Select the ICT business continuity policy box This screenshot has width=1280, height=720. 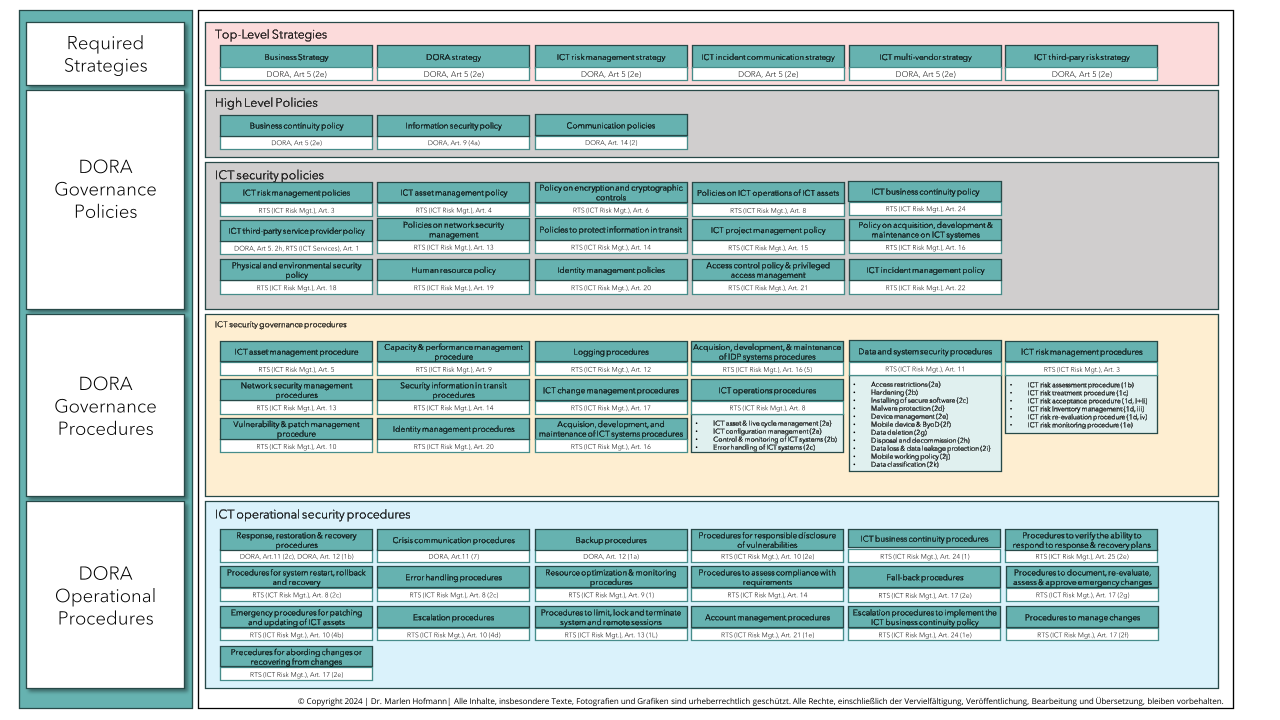[925, 192]
